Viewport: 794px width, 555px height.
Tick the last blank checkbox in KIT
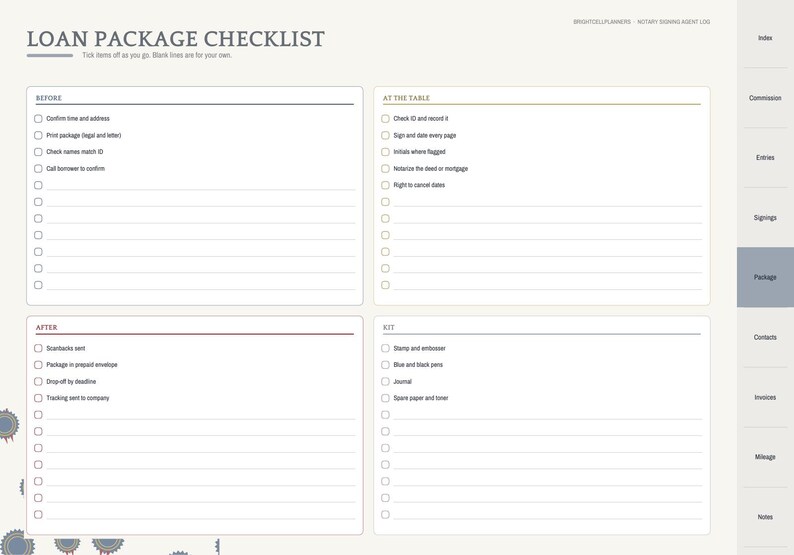point(385,515)
